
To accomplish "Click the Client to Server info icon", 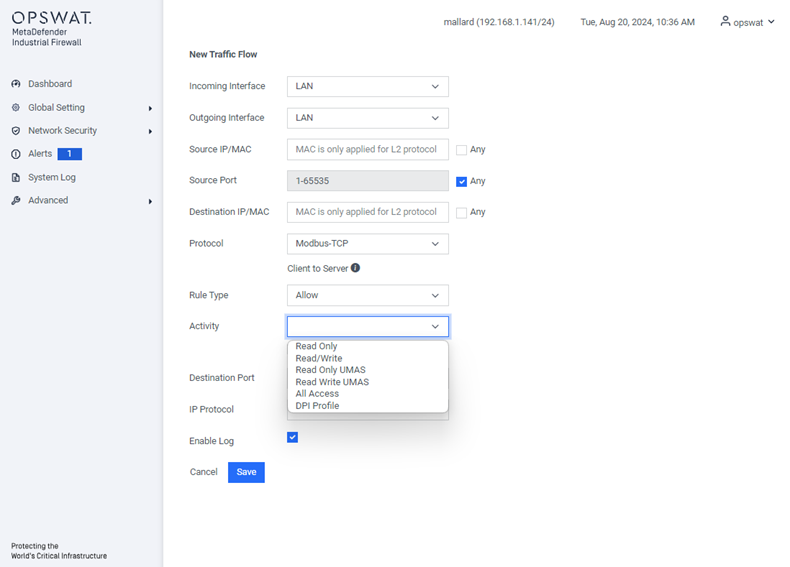I will (355, 268).
